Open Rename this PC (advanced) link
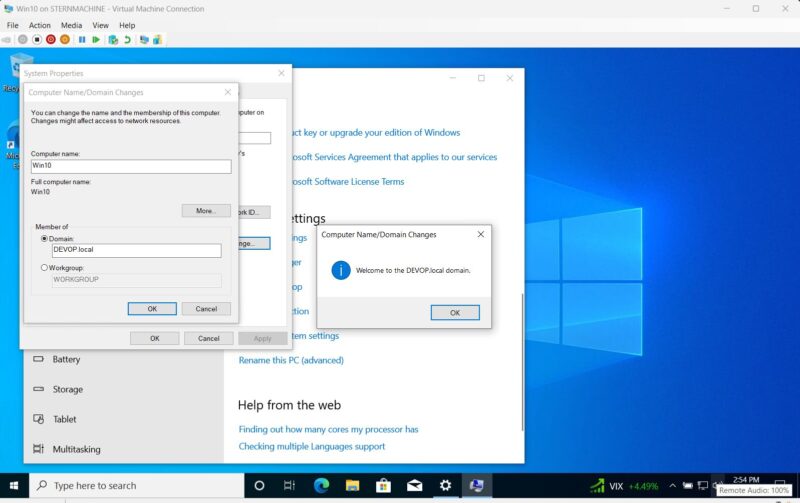The width and height of the screenshot is (800, 503). pos(291,360)
